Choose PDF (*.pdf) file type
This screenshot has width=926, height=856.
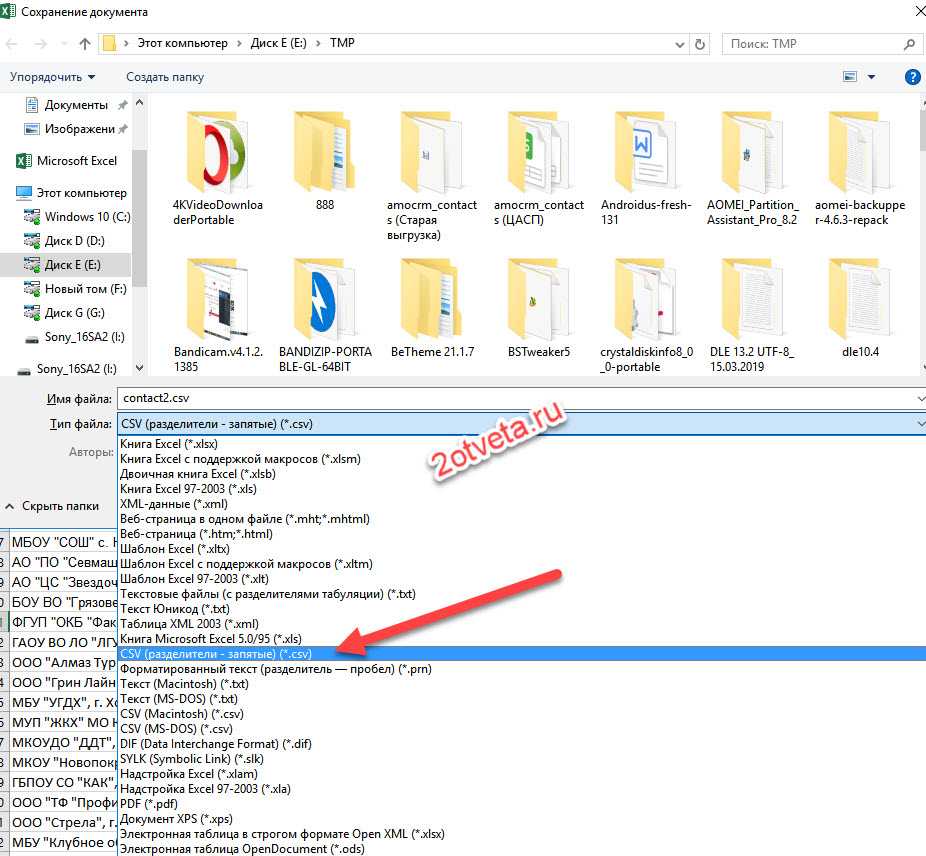click(x=522, y=804)
